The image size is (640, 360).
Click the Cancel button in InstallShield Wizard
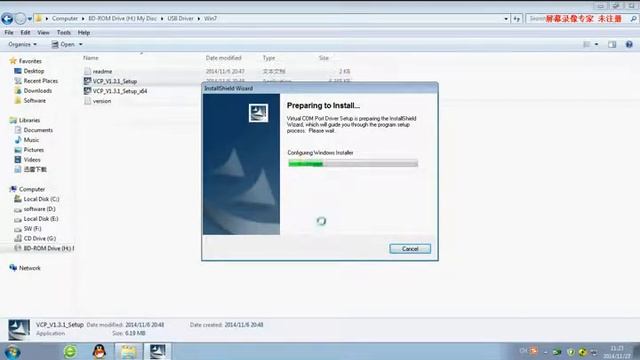[x=410, y=249]
